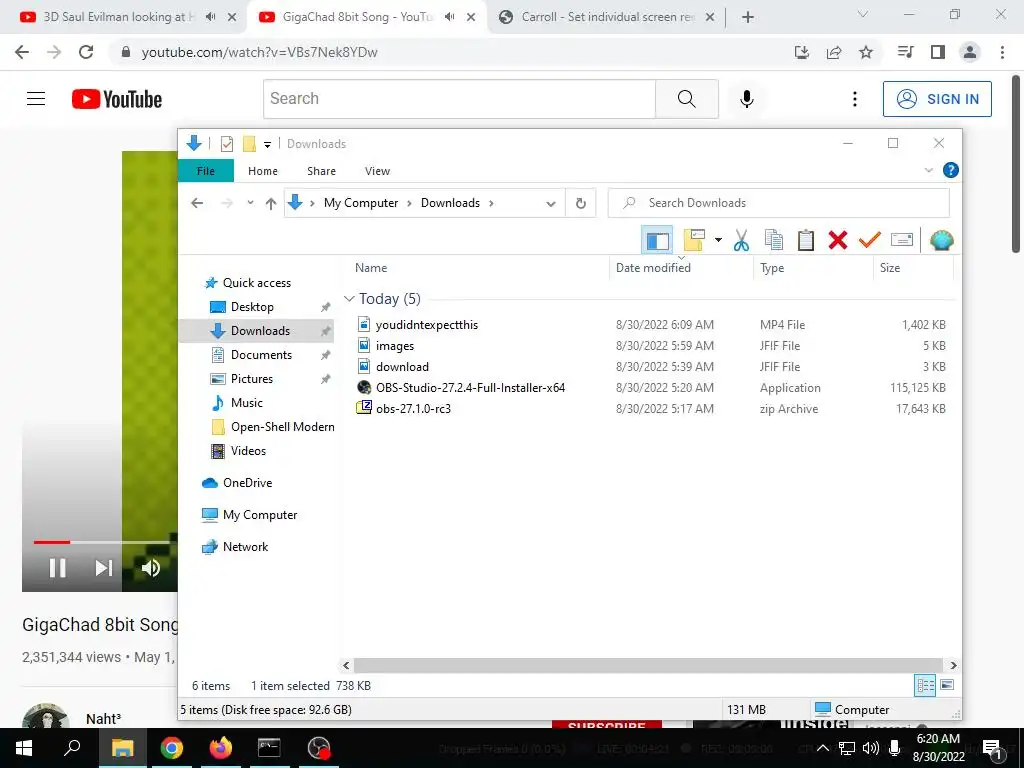
Task: Toggle the navigation pane toolbar icon
Action: 658,240
